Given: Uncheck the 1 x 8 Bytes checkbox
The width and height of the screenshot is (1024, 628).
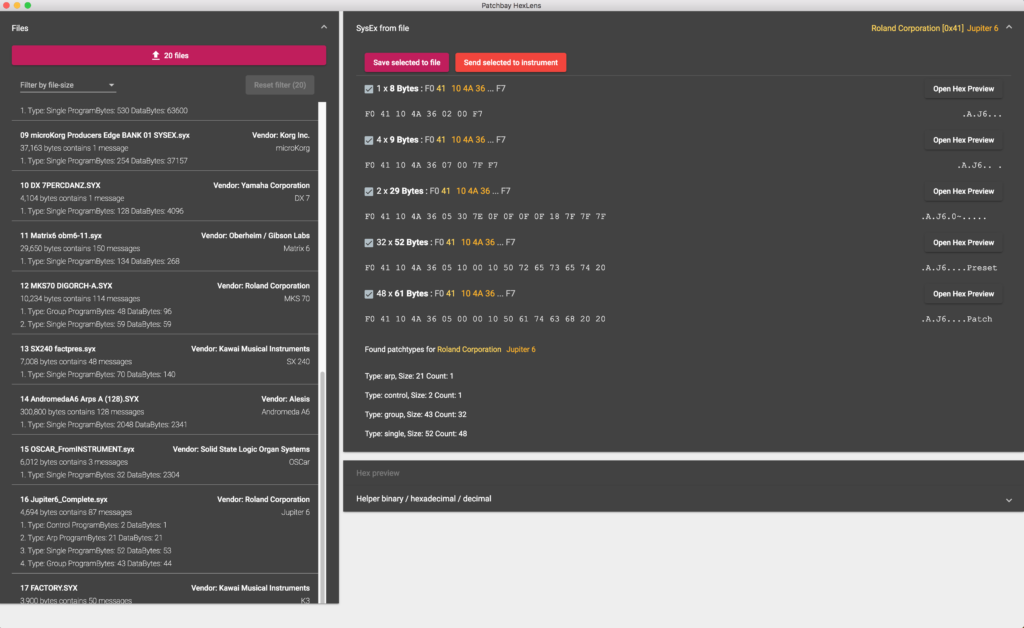Looking at the screenshot, I should (369, 89).
